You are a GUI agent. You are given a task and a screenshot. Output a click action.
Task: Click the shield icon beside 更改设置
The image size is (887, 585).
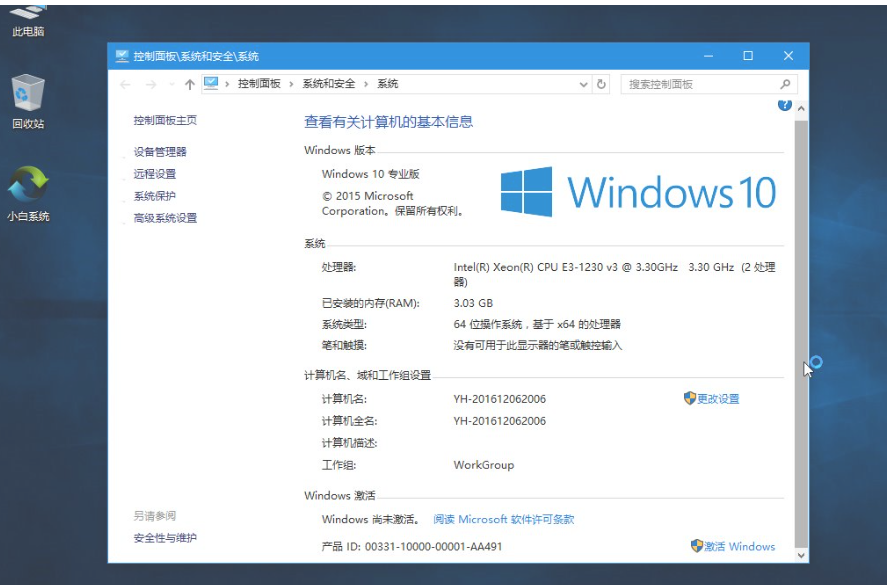pyautogui.click(x=689, y=398)
